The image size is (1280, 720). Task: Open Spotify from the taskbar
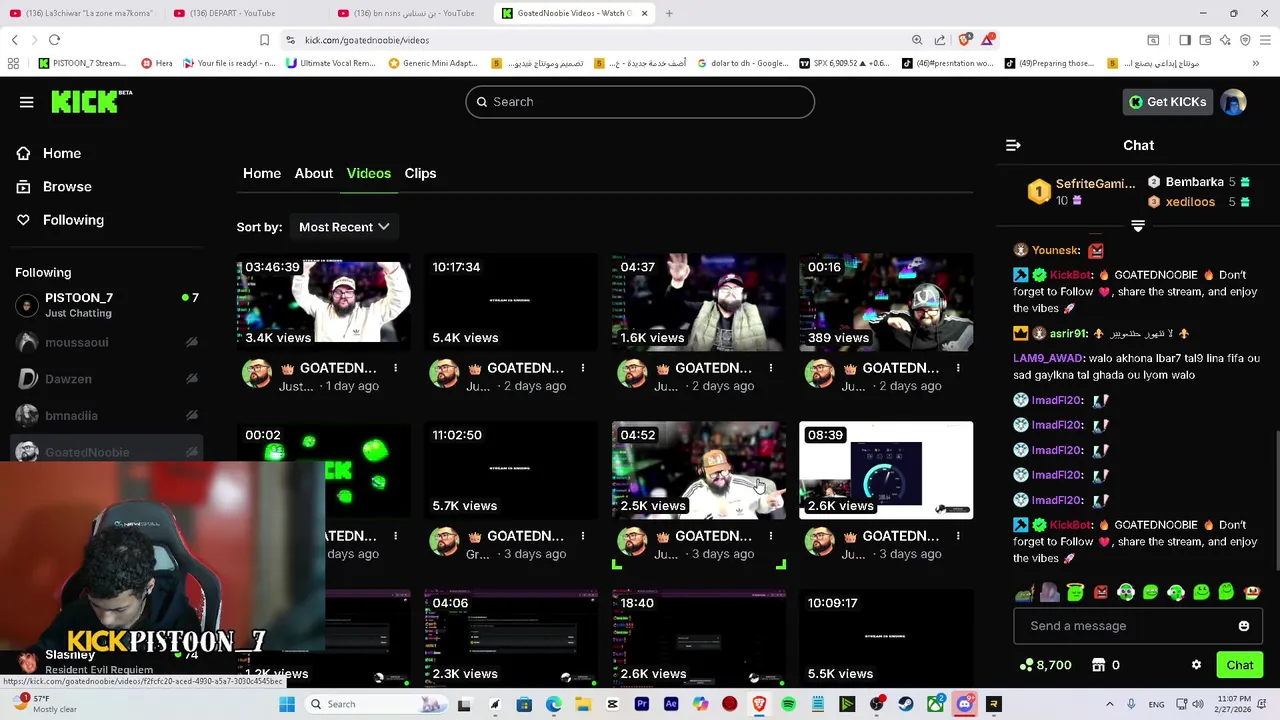(x=788, y=704)
